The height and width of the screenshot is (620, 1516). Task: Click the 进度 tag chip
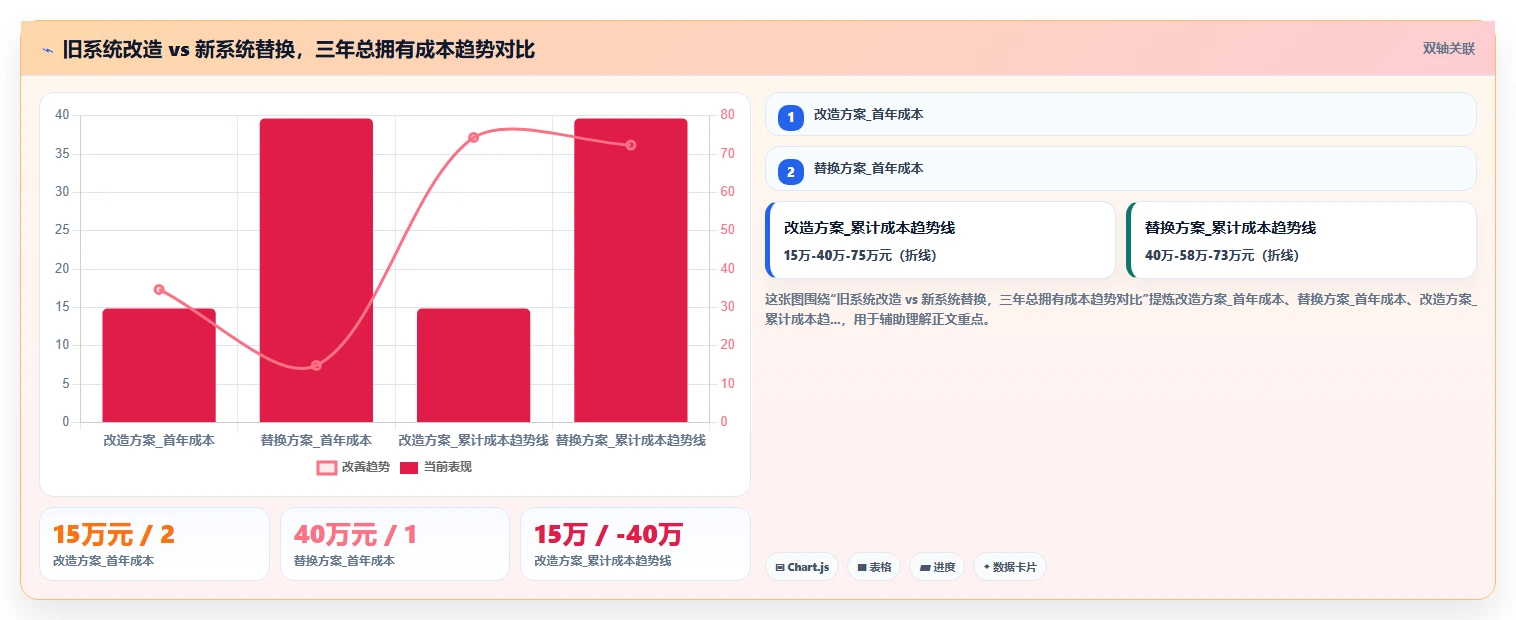click(937, 567)
